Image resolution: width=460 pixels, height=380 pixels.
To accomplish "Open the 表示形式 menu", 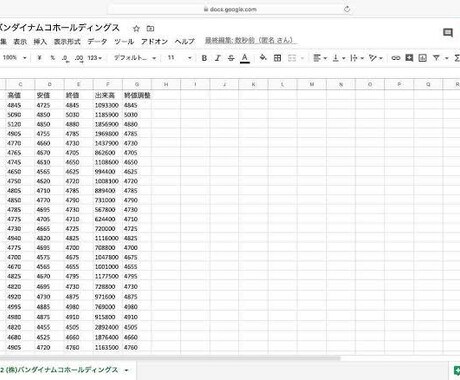I will [67, 42].
